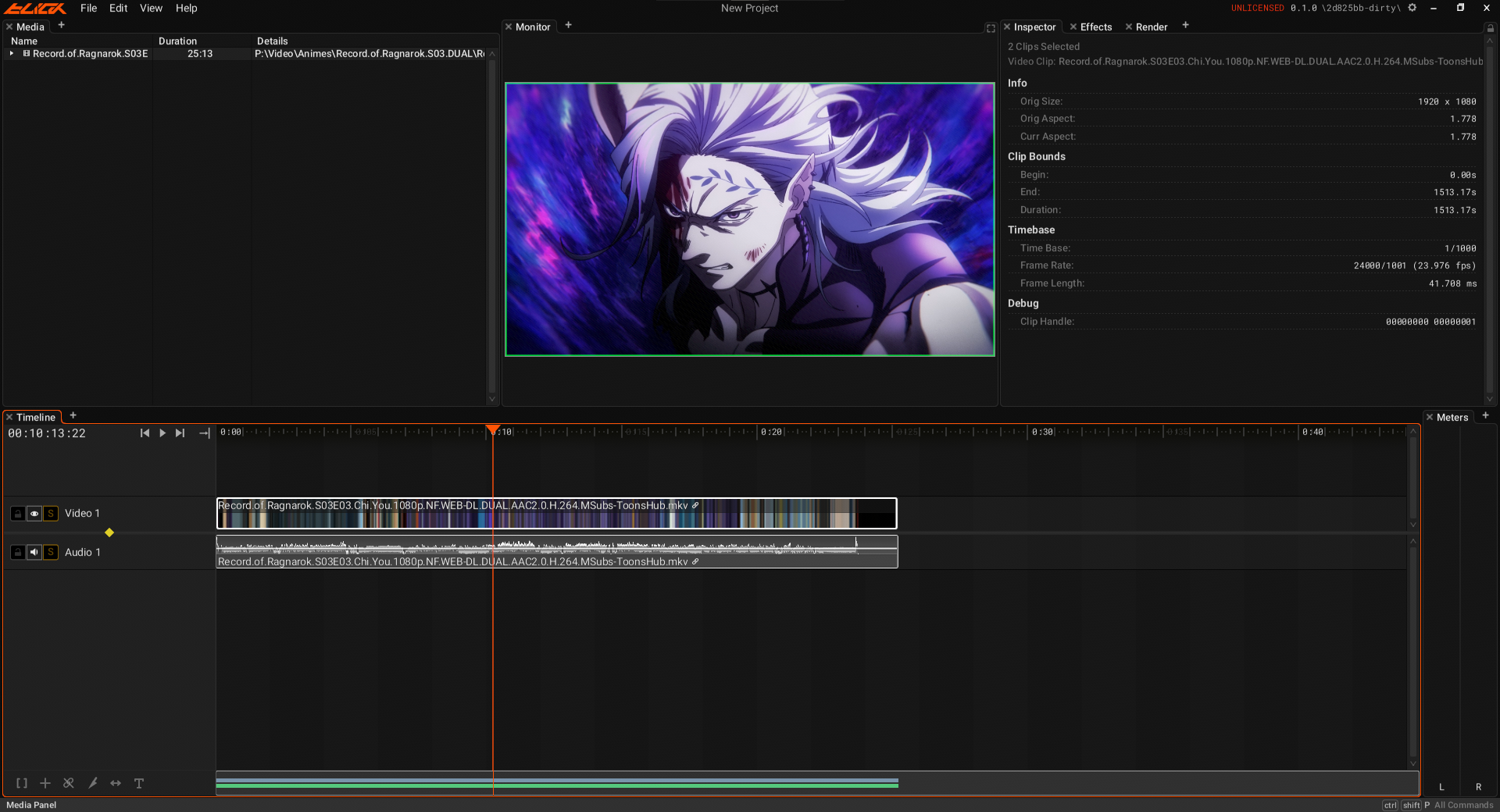This screenshot has height=812, width=1500.
Task: Add a new tab next to Meters
Action: click(1486, 415)
